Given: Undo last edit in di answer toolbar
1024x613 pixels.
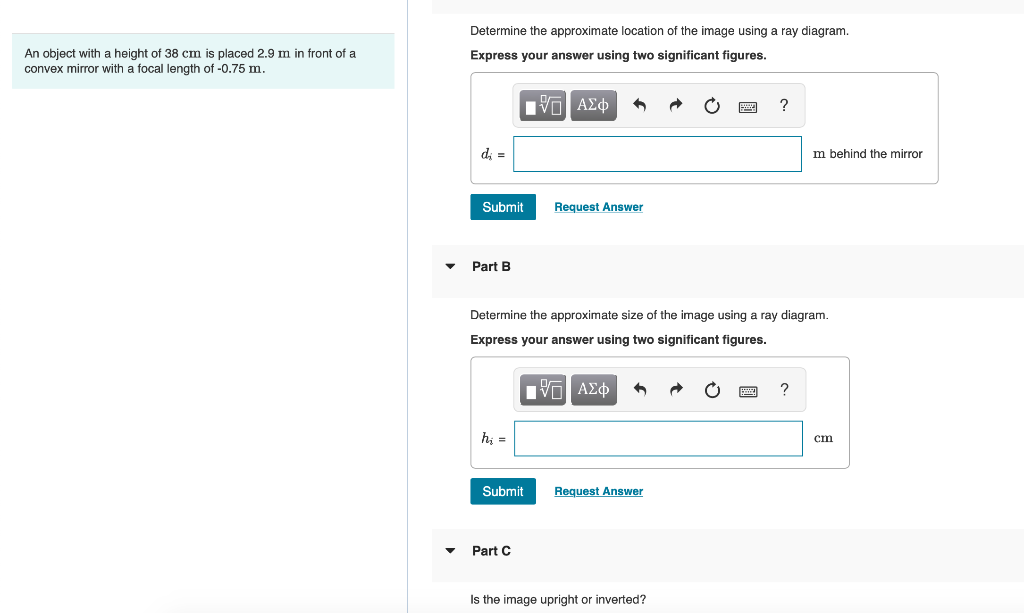Looking at the screenshot, I should (639, 105).
